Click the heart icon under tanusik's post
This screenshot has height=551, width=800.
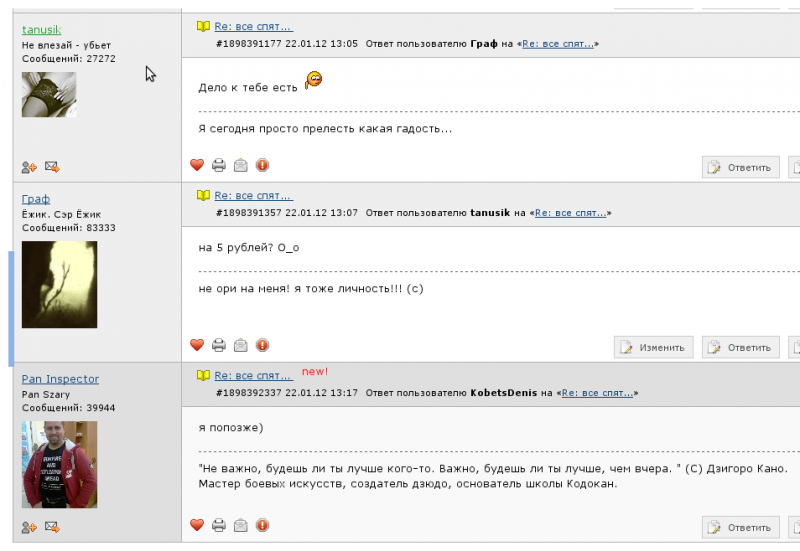(197, 165)
